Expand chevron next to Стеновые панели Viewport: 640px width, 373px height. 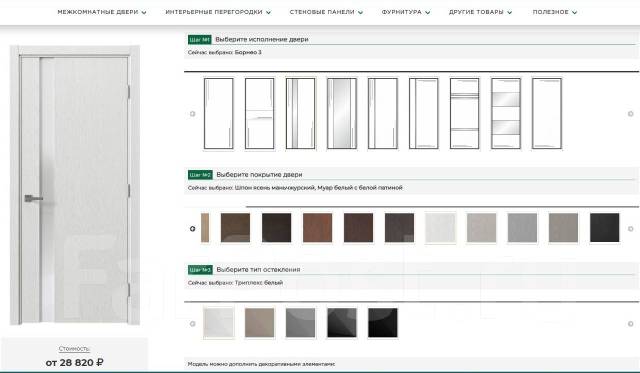[x=360, y=13]
